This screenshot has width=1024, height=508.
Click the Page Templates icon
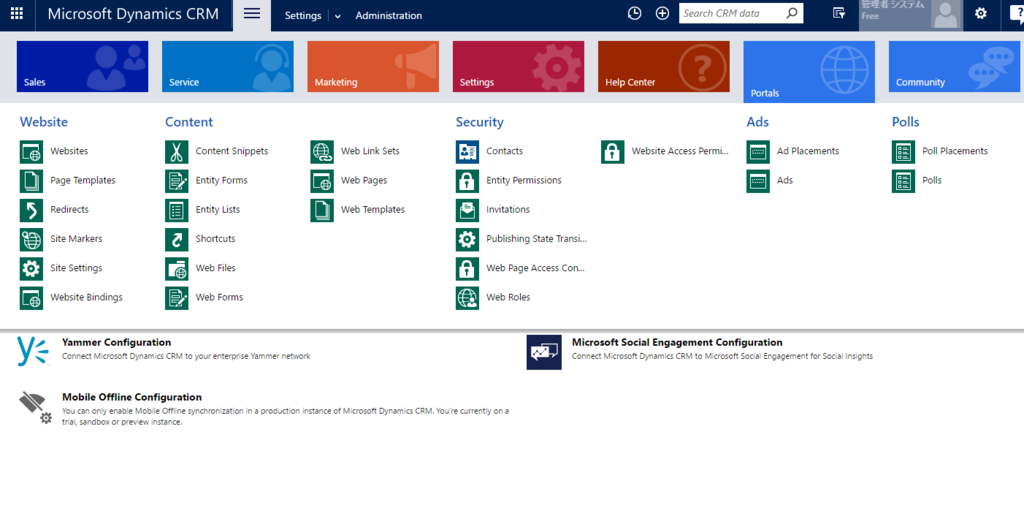click(31, 181)
